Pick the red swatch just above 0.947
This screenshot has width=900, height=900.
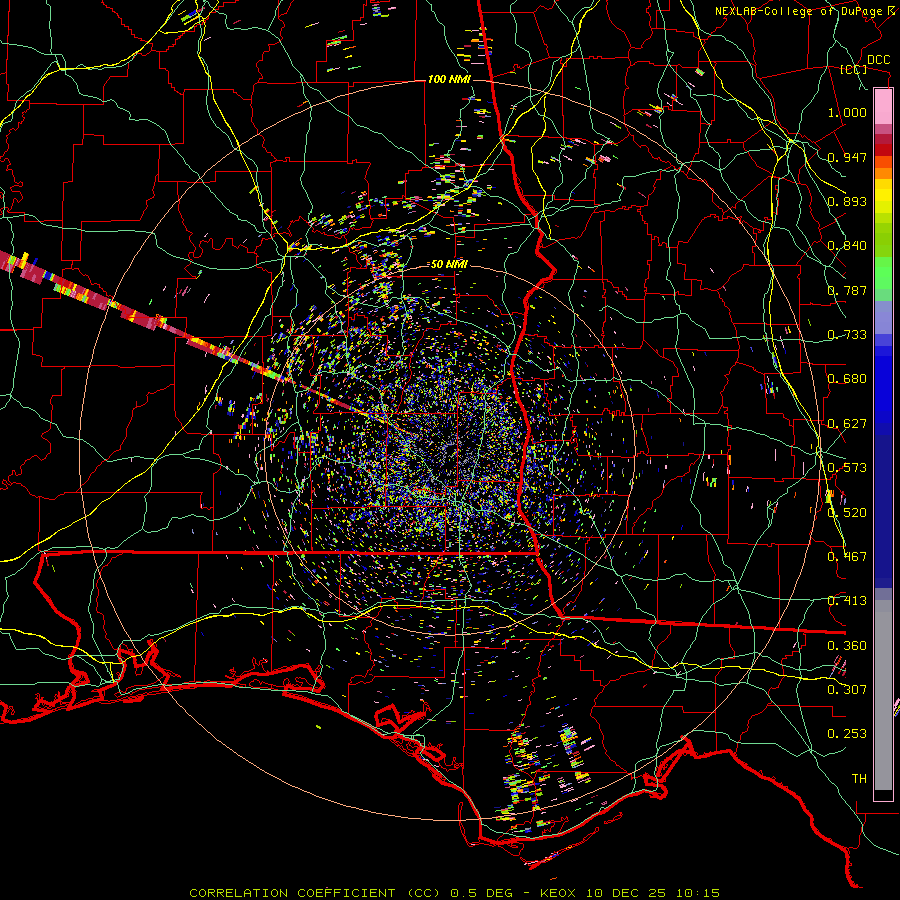883,150
